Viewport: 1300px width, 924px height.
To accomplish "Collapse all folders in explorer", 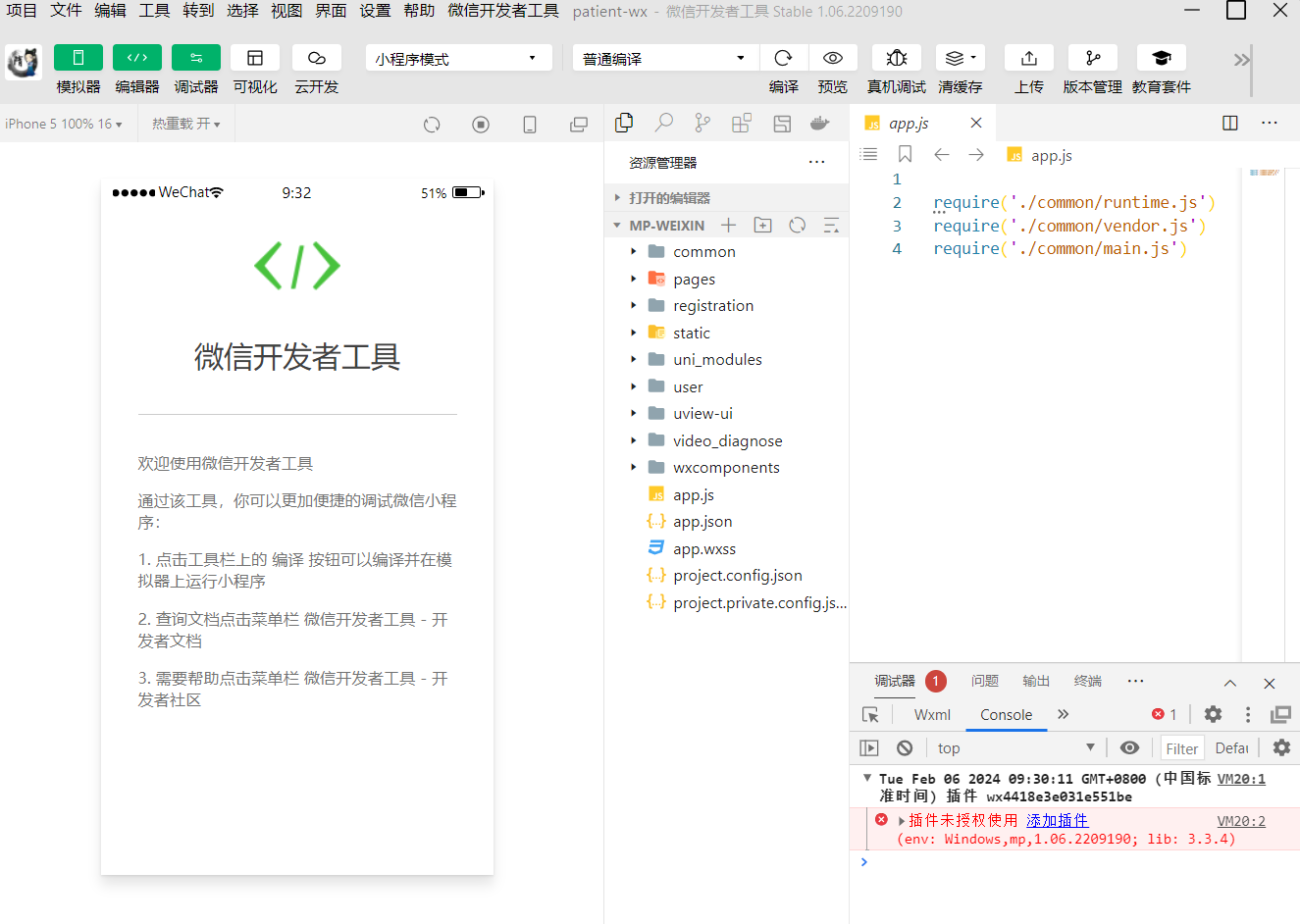I will click(x=831, y=226).
